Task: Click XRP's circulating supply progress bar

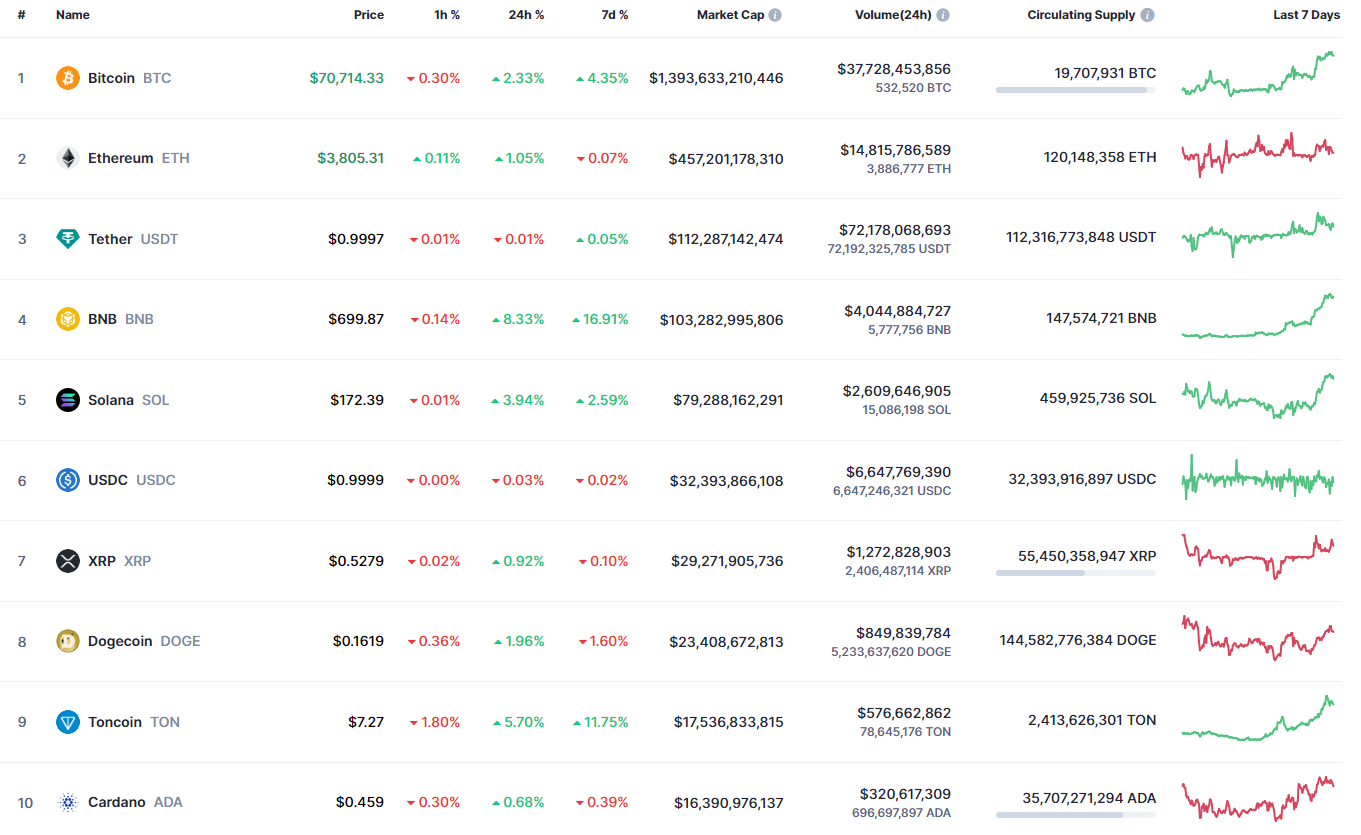Action: pos(1075,573)
